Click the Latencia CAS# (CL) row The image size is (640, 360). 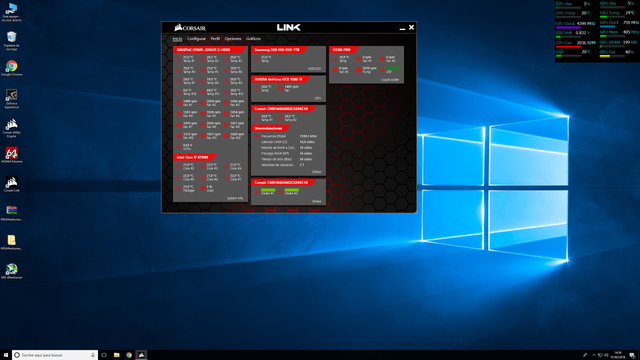click(288, 142)
